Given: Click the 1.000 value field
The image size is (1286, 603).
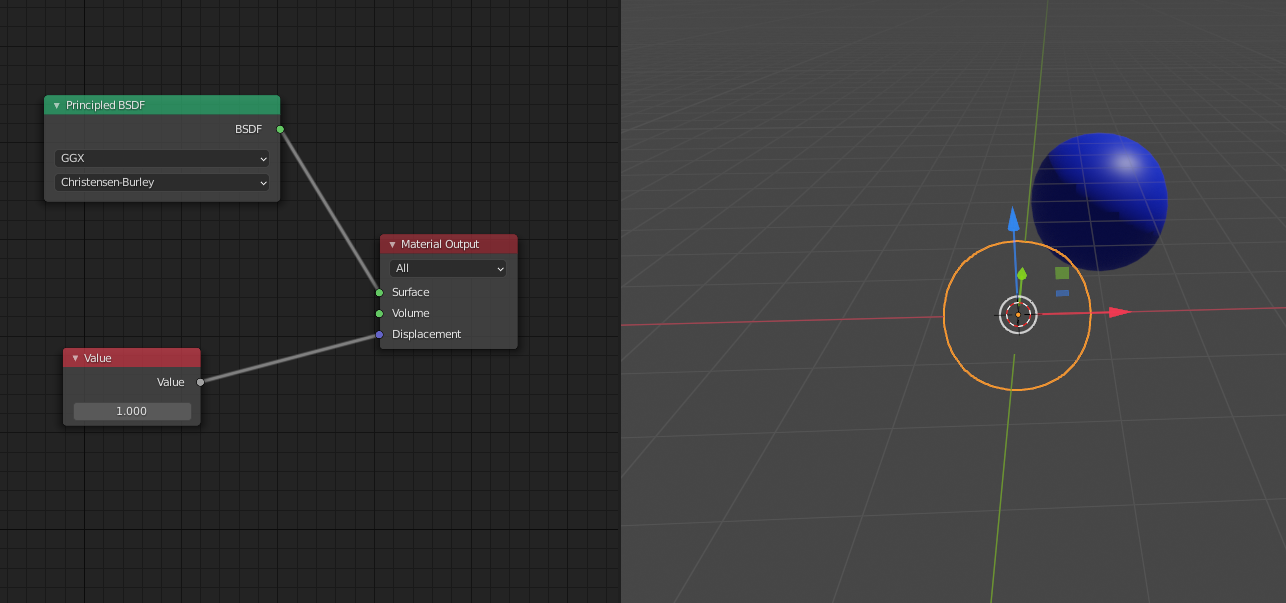Looking at the screenshot, I should pos(132,411).
